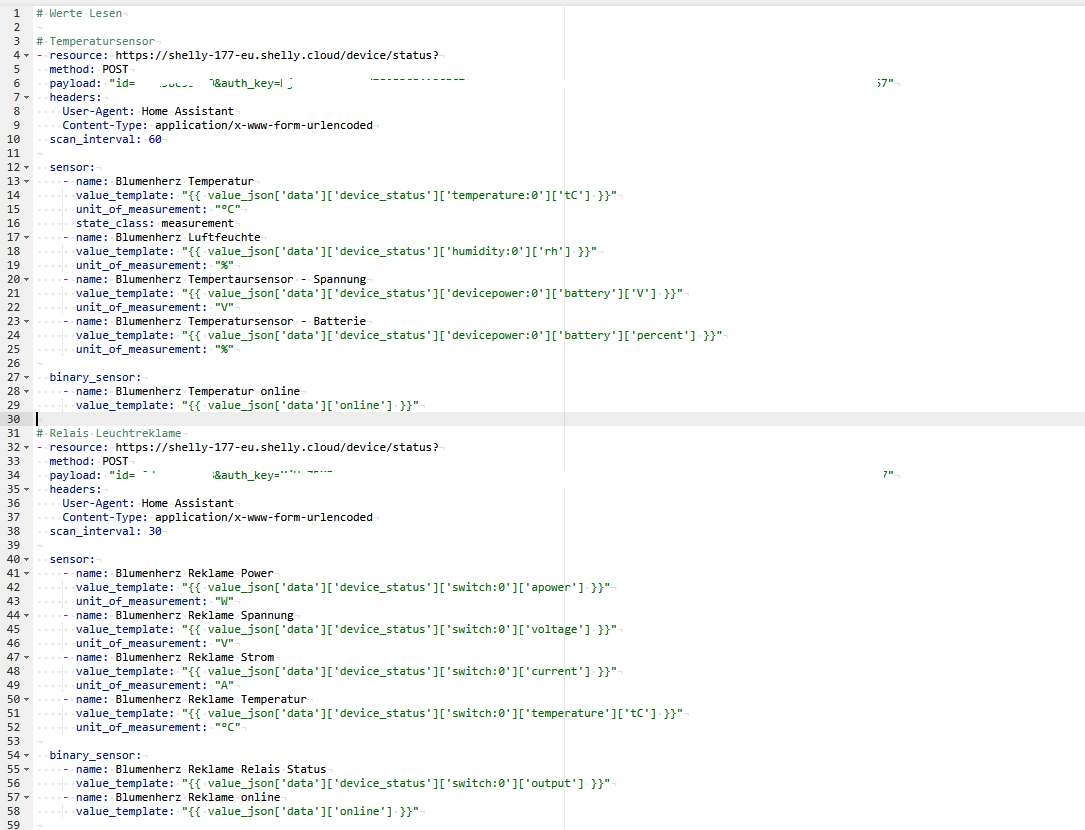Fold the second resource block at line 32
1085x830 pixels.
coord(26,447)
